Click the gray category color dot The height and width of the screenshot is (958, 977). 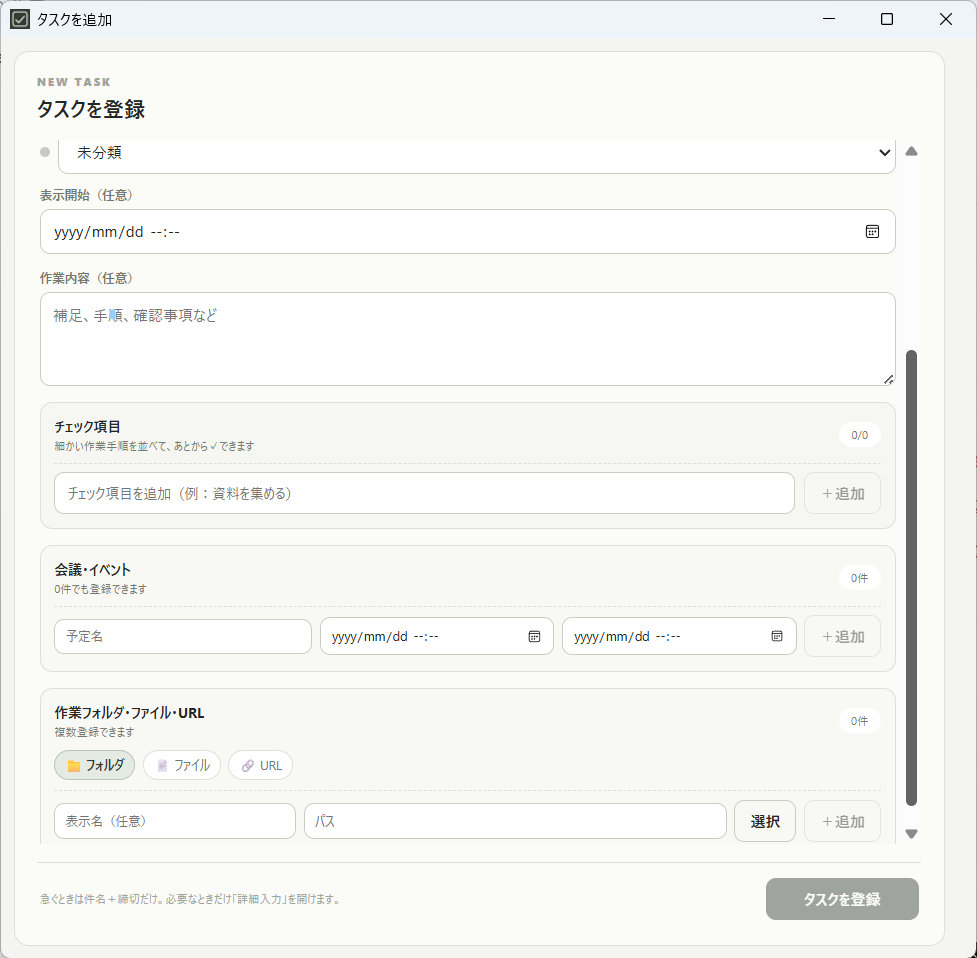45,152
